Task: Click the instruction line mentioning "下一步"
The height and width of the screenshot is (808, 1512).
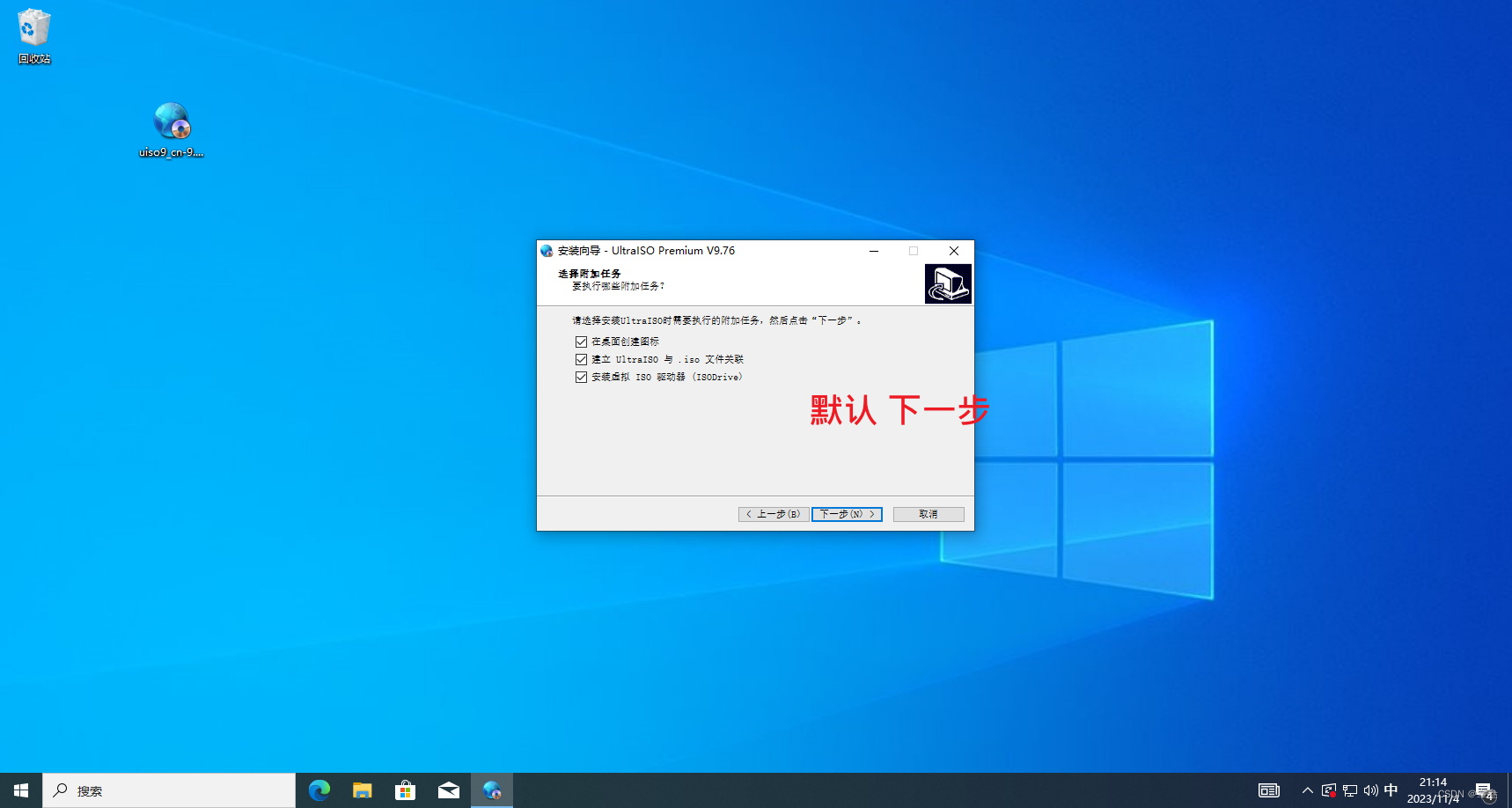Action: [x=716, y=320]
